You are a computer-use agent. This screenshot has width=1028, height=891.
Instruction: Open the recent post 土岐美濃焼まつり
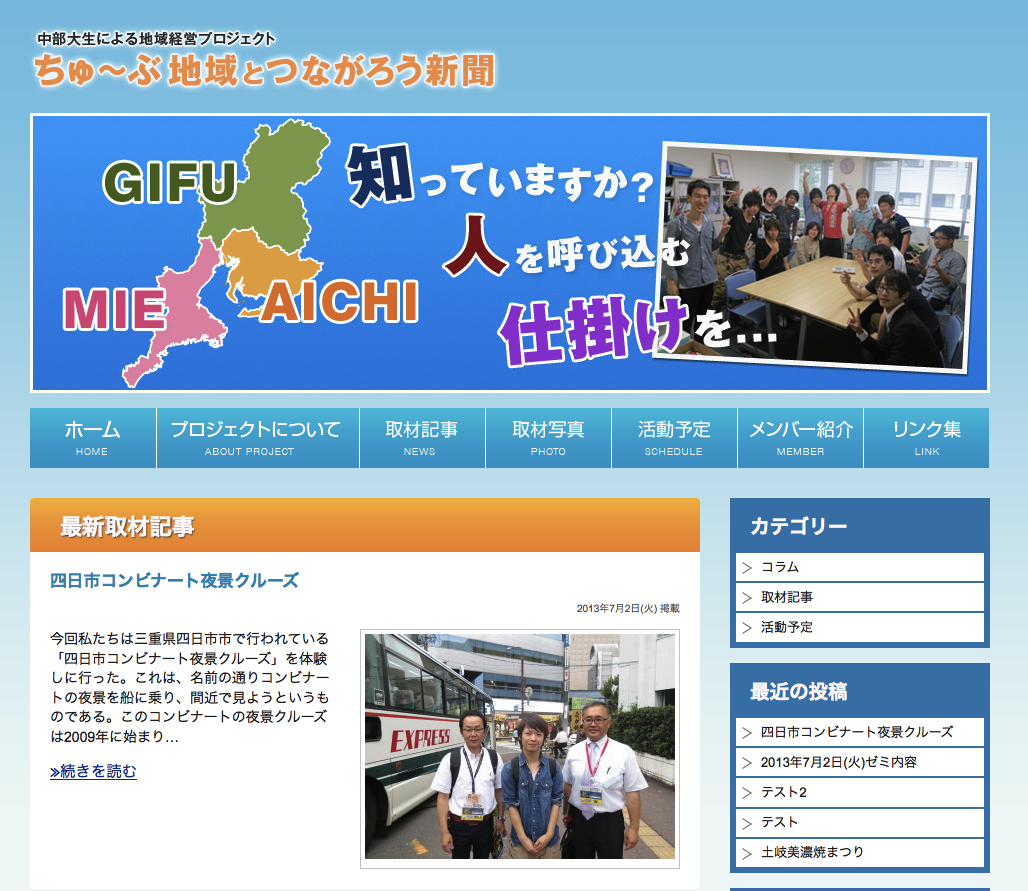click(812, 852)
